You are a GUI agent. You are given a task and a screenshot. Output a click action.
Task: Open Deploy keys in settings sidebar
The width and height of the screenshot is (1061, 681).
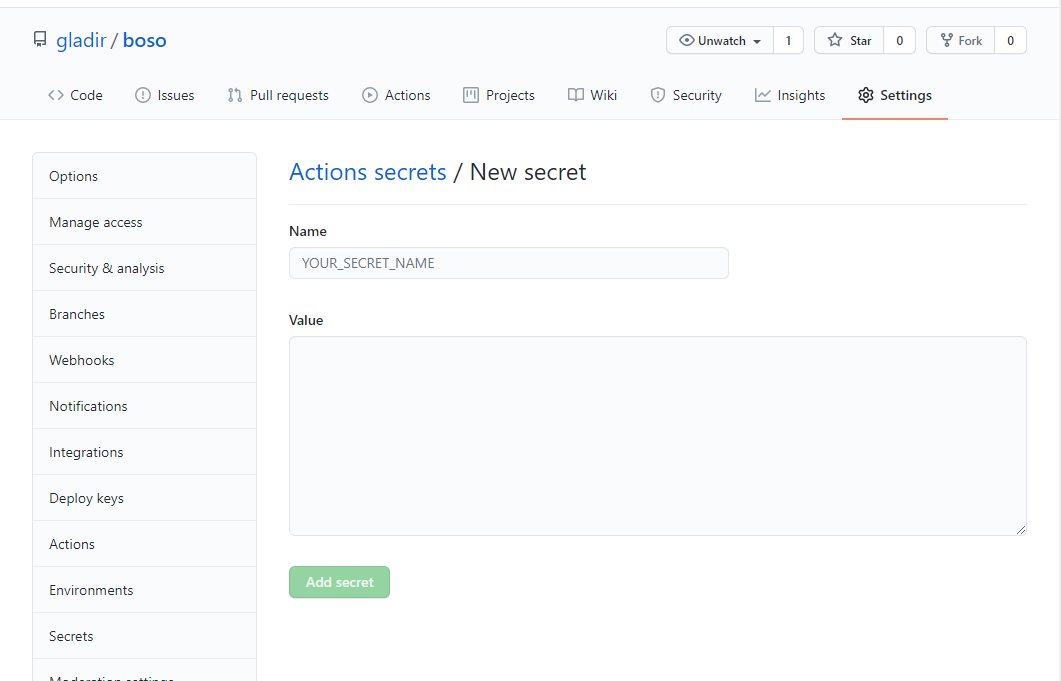pyautogui.click(x=86, y=498)
